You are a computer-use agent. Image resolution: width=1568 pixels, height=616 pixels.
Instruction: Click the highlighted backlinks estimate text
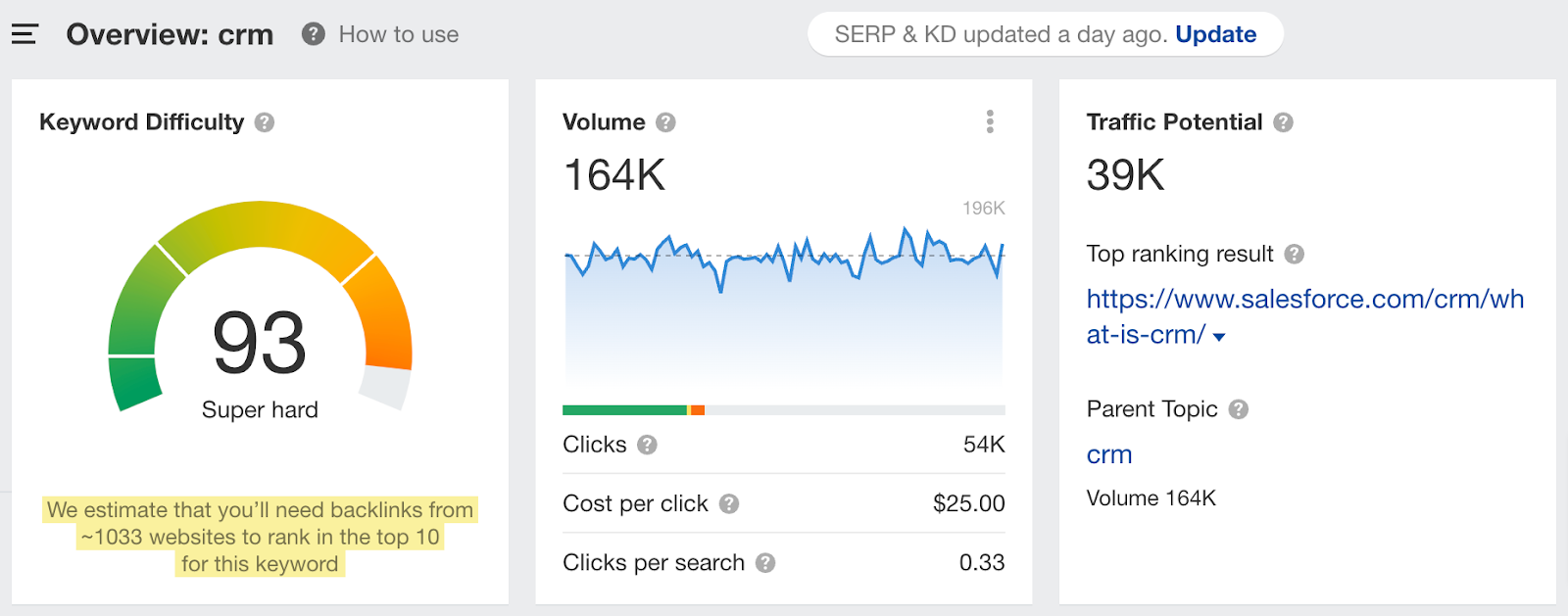[x=260, y=537]
